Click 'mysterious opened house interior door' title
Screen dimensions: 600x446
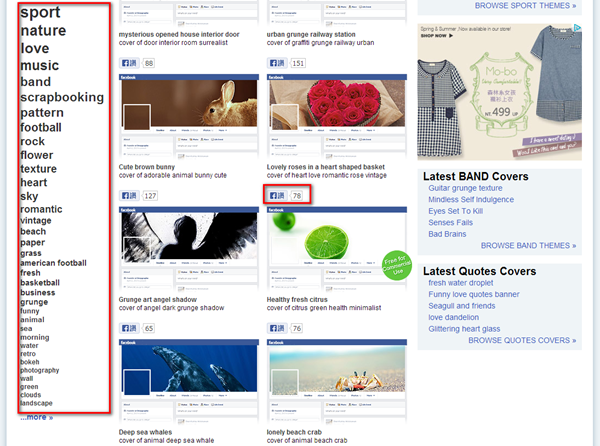(179, 34)
